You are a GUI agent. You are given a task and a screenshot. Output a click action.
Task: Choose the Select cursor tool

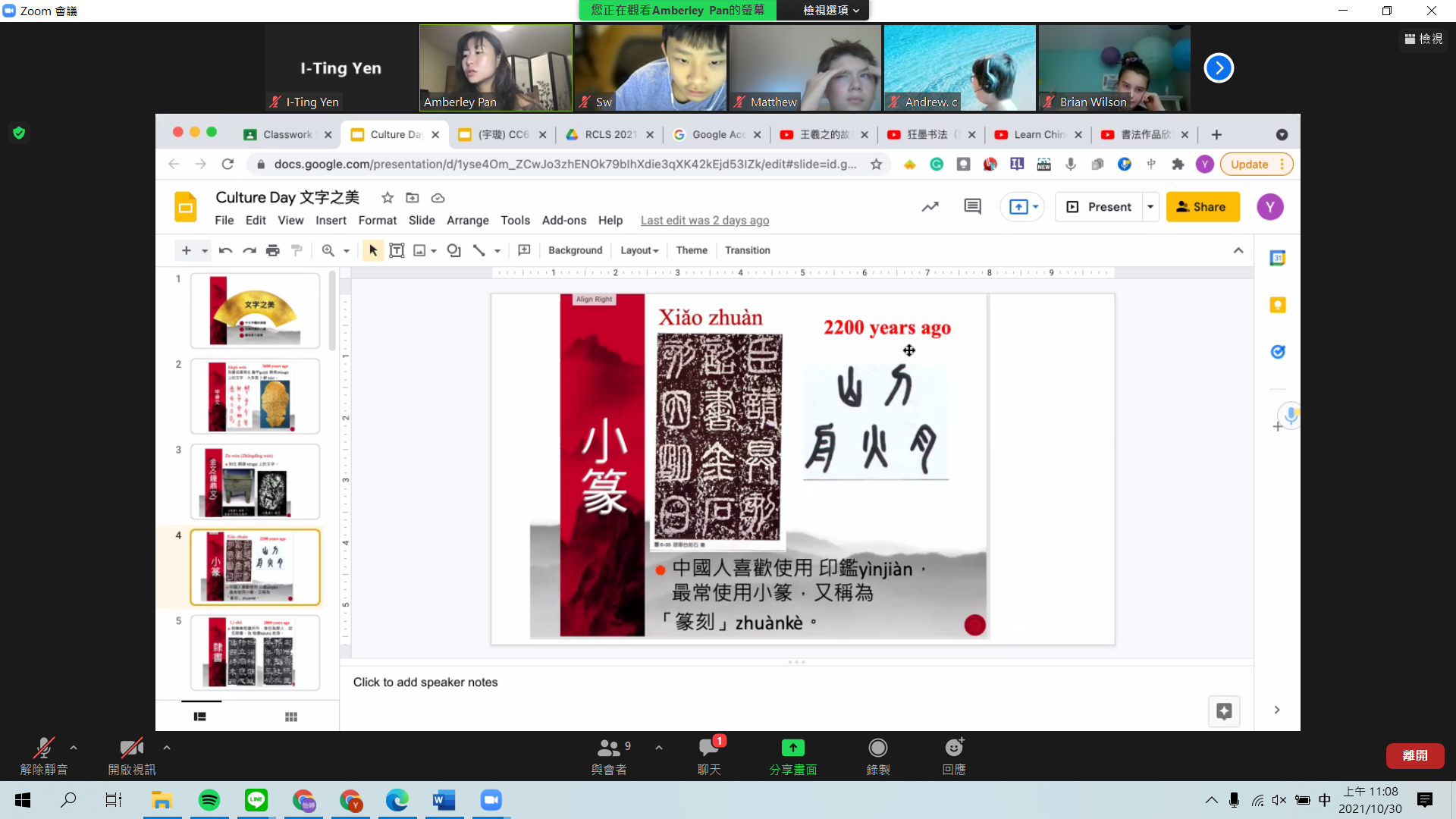pos(372,250)
